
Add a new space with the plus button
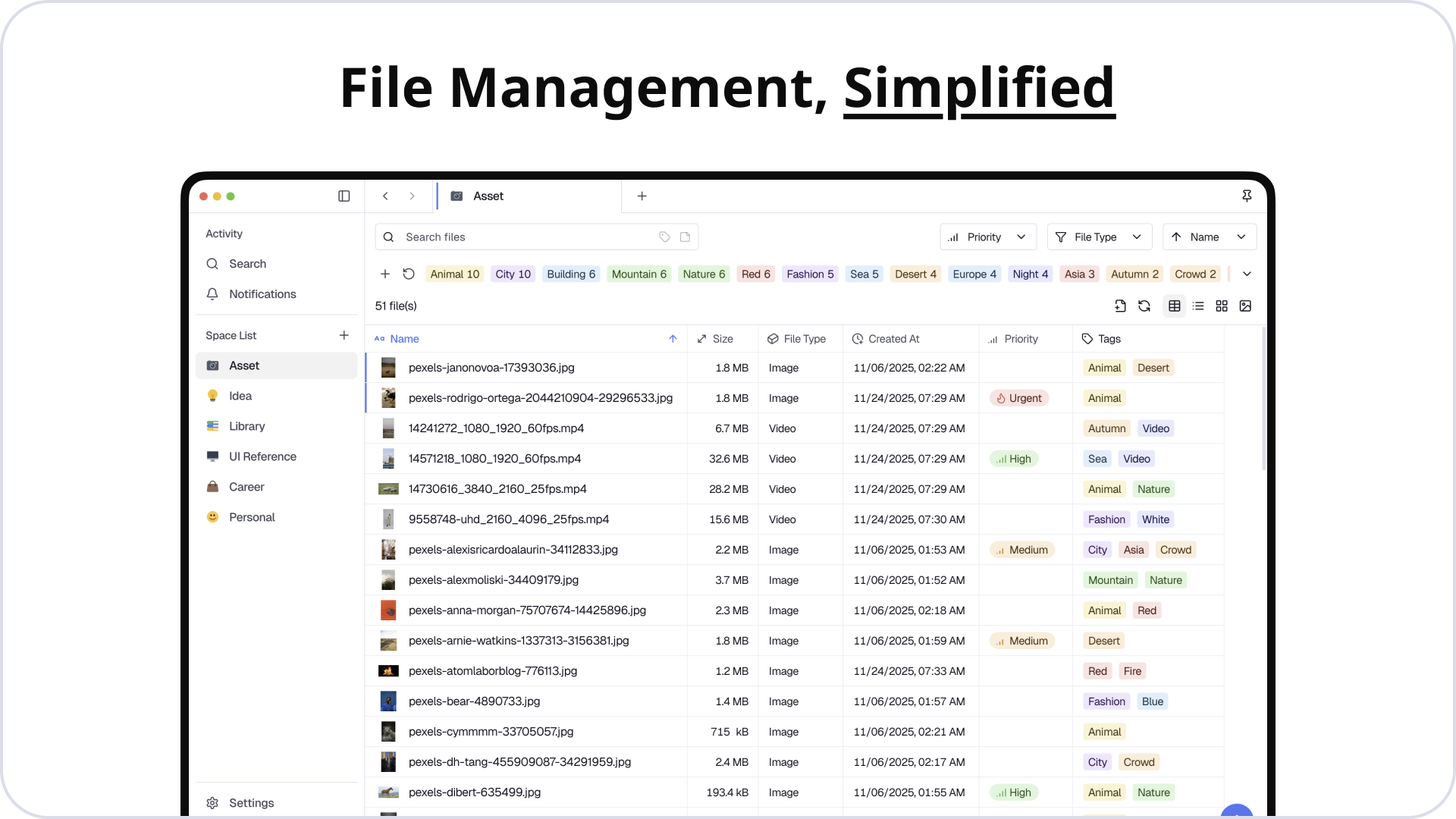click(344, 334)
